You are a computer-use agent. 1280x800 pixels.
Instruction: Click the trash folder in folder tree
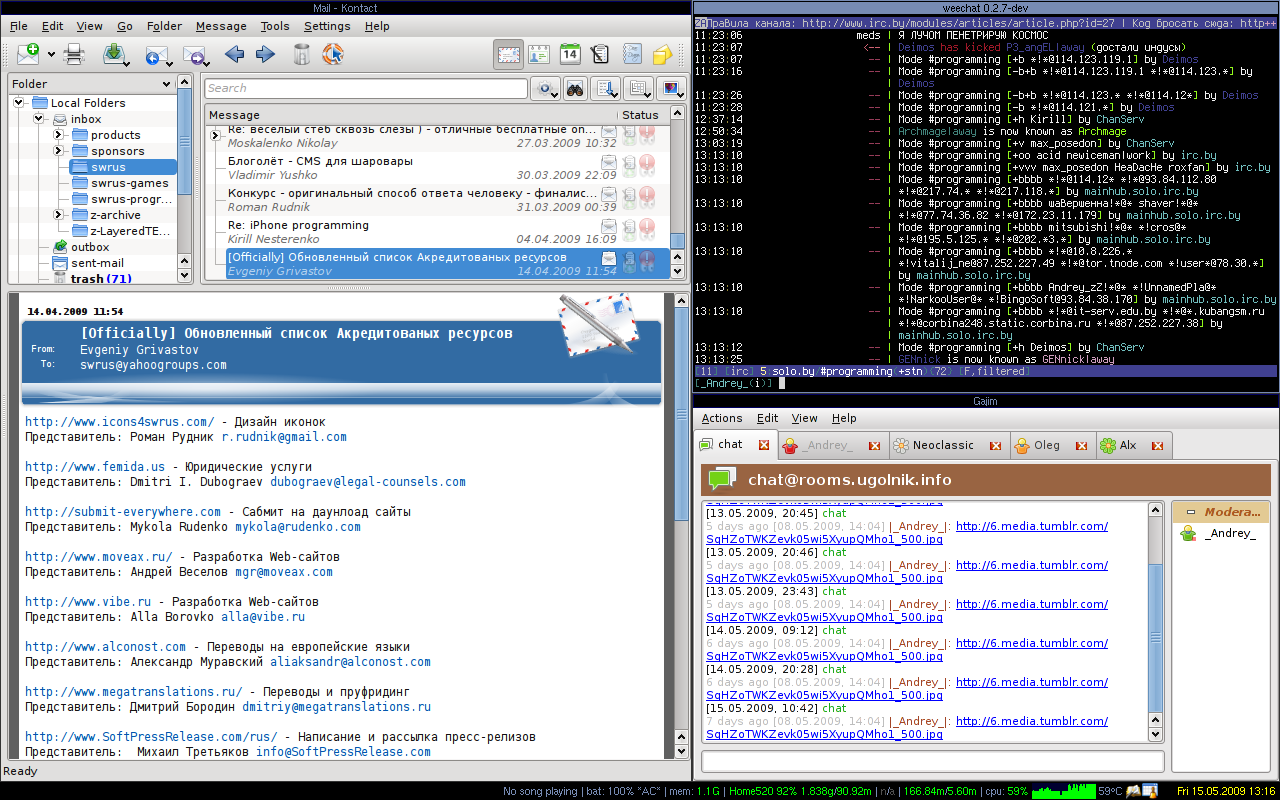(93, 279)
